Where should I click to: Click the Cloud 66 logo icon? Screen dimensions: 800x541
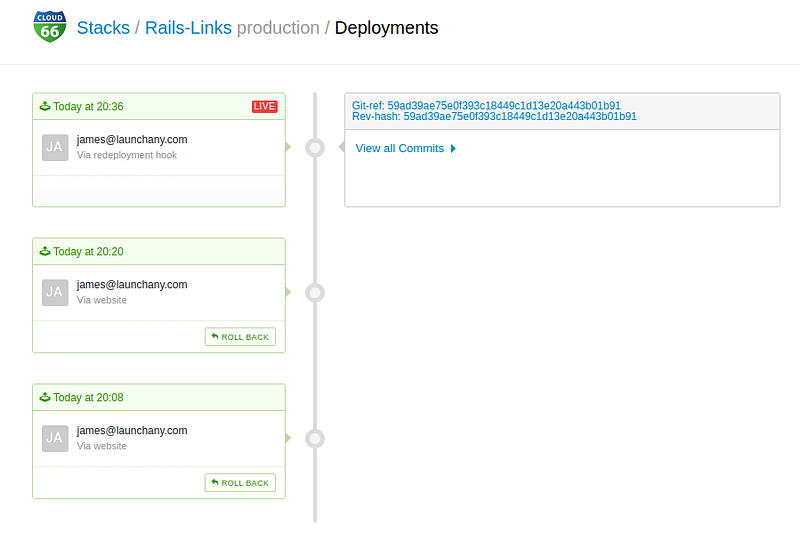[49, 27]
